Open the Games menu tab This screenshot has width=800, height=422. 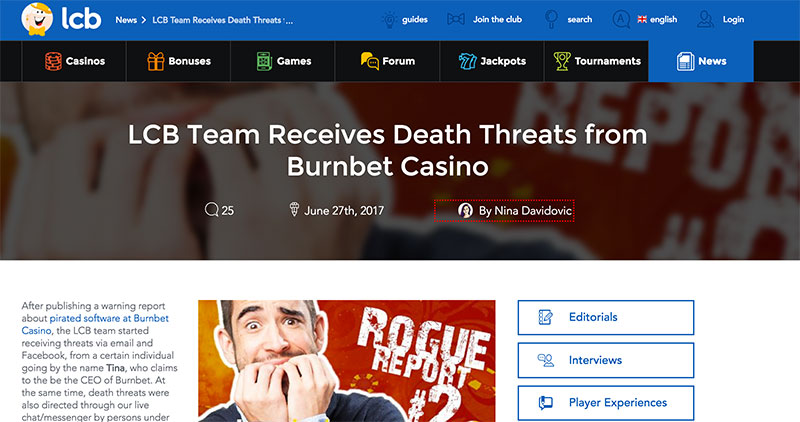point(283,61)
